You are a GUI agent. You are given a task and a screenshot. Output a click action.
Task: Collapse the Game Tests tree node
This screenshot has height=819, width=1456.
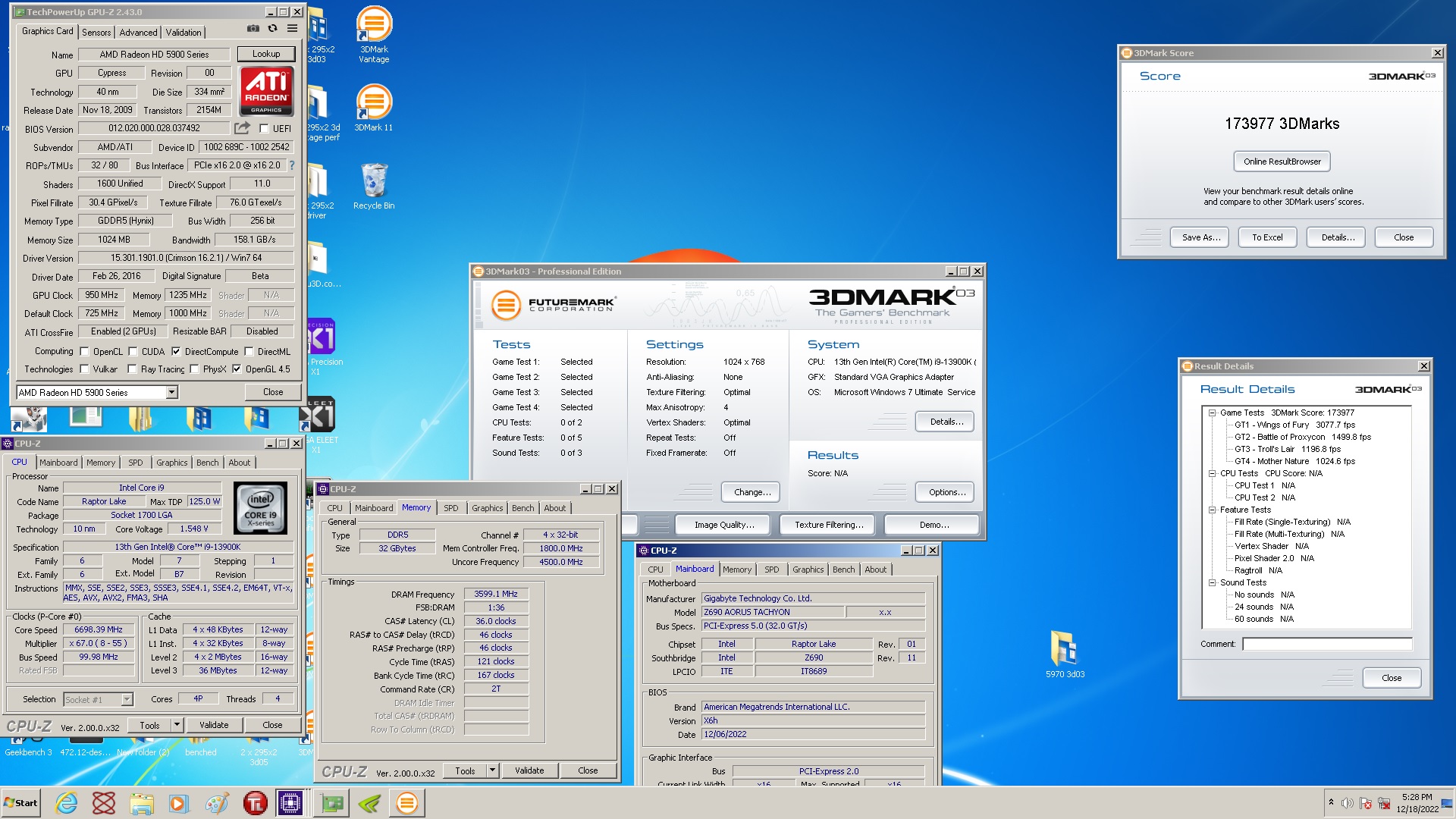1212,413
